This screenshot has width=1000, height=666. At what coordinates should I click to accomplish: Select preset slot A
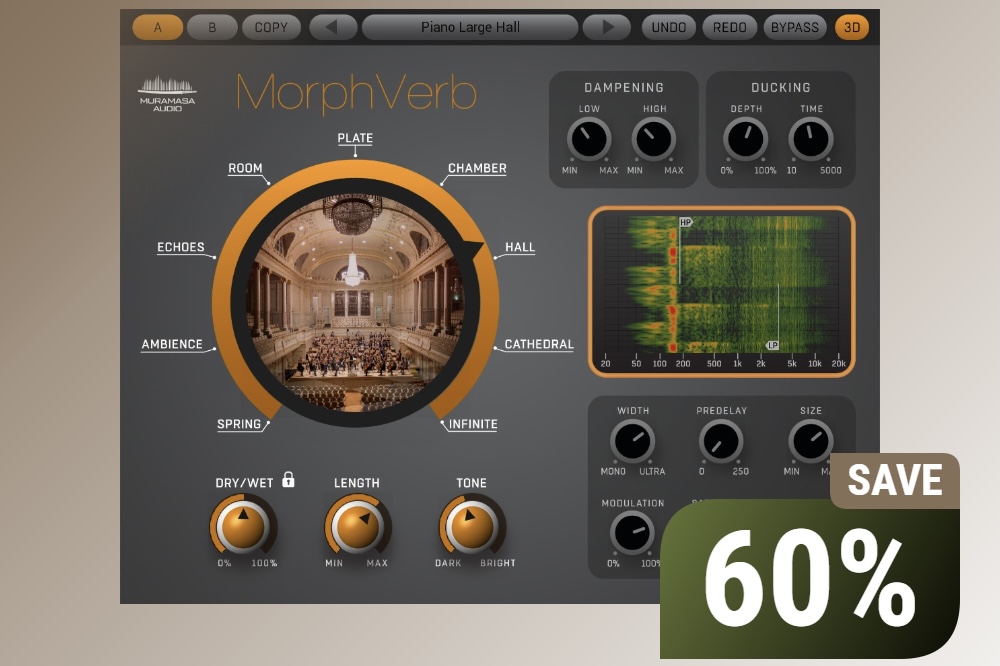coord(158,27)
